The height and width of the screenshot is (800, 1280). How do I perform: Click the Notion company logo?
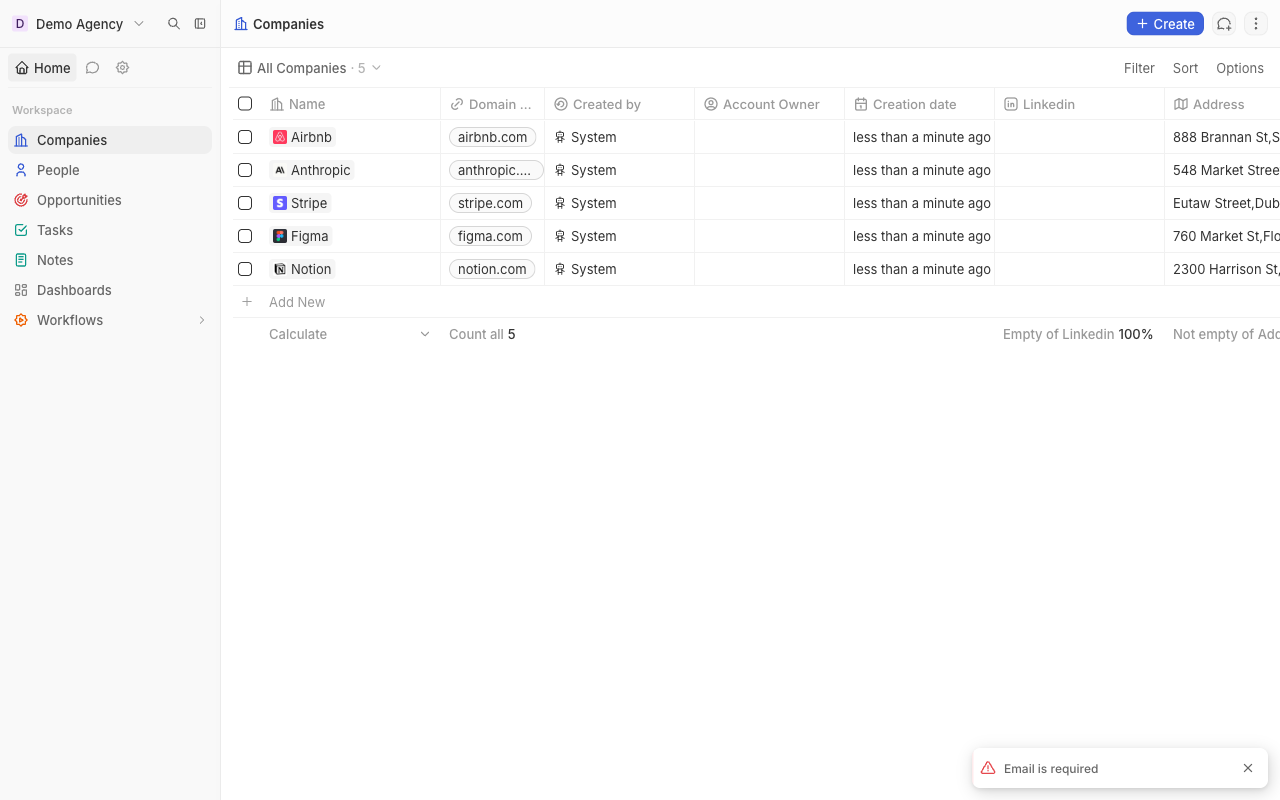point(280,269)
